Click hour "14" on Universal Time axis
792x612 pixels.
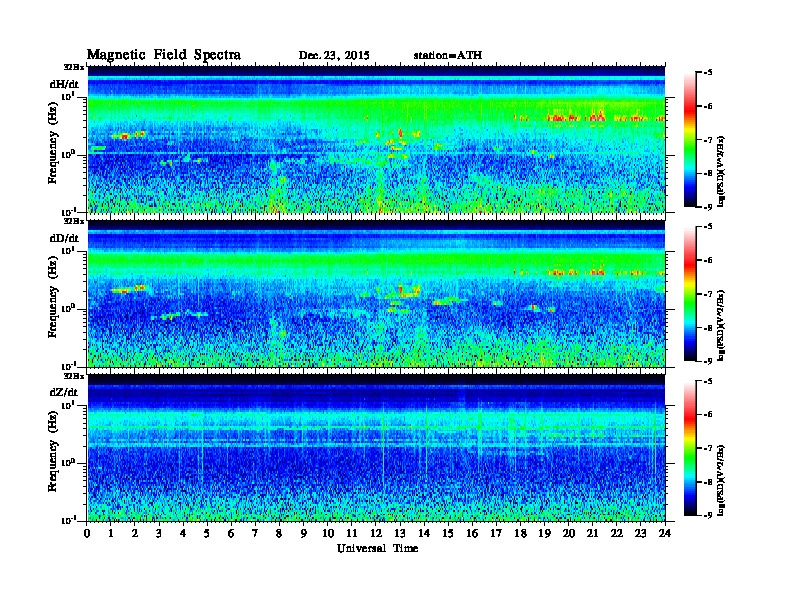click(424, 534)
